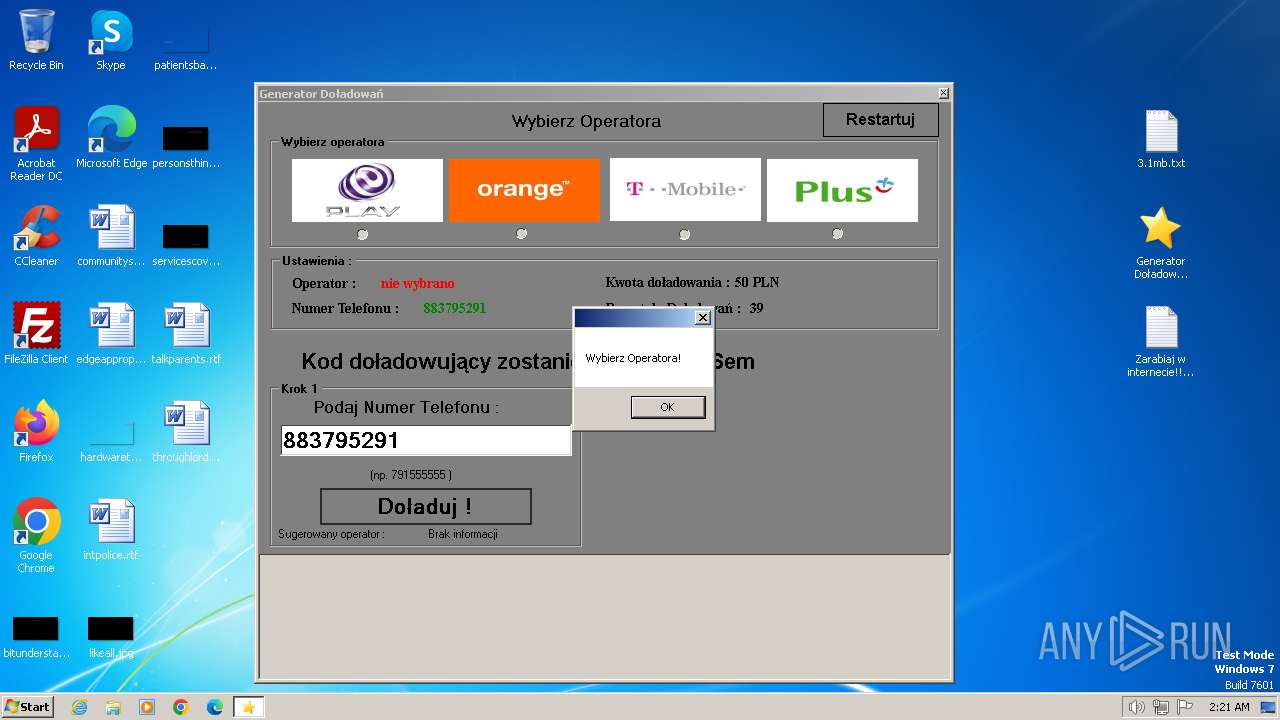The height and width of the screenshot is (720, 1280).
Task: Select the hardwaret... desktop icon
Action: click(x=111, y=439)
